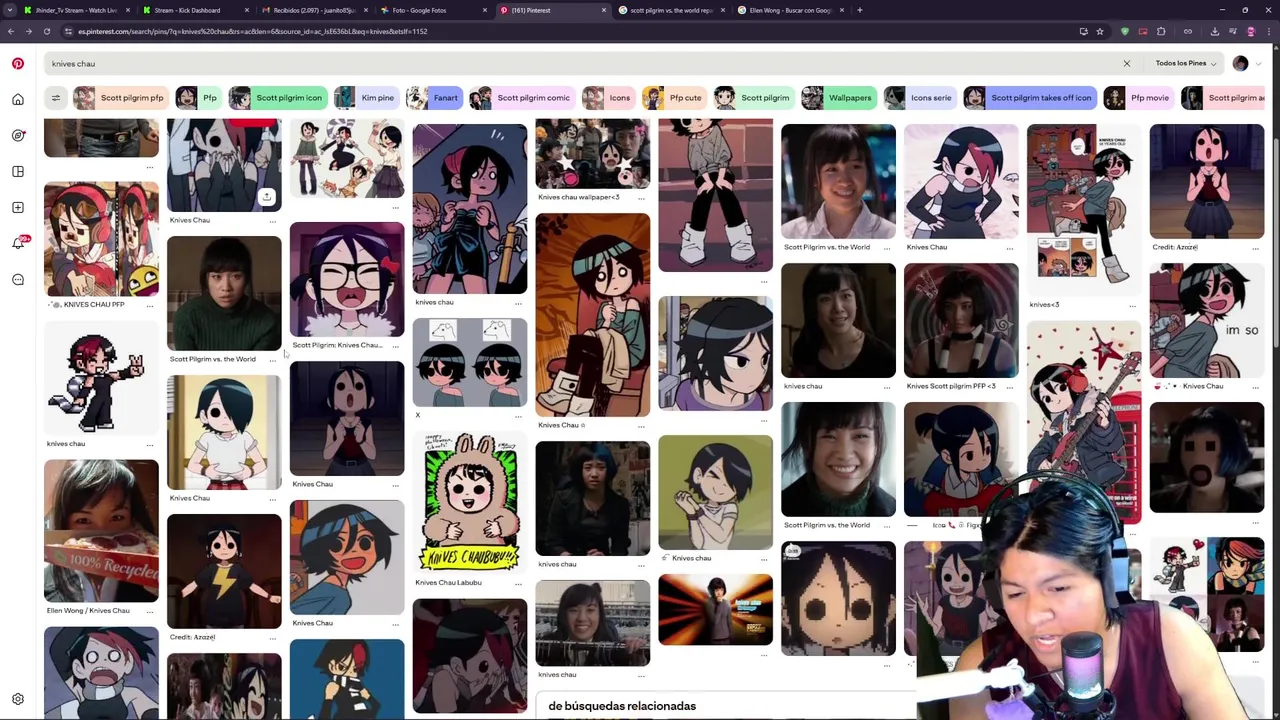Open the browser three-dot menu
This screenshot has height=720, width=1280.
point(1268,31)
